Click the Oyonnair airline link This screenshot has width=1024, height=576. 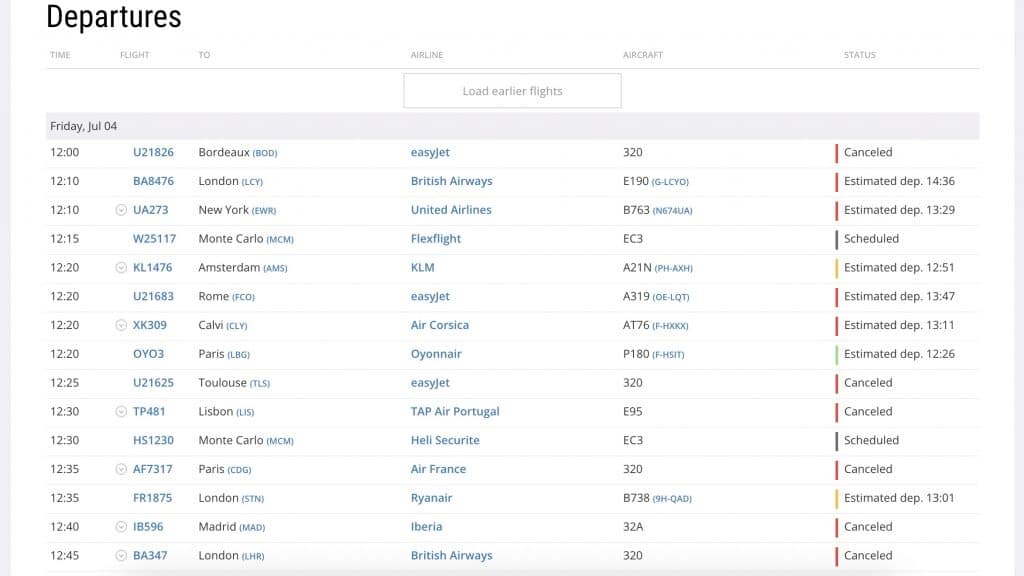coord(436,354)
